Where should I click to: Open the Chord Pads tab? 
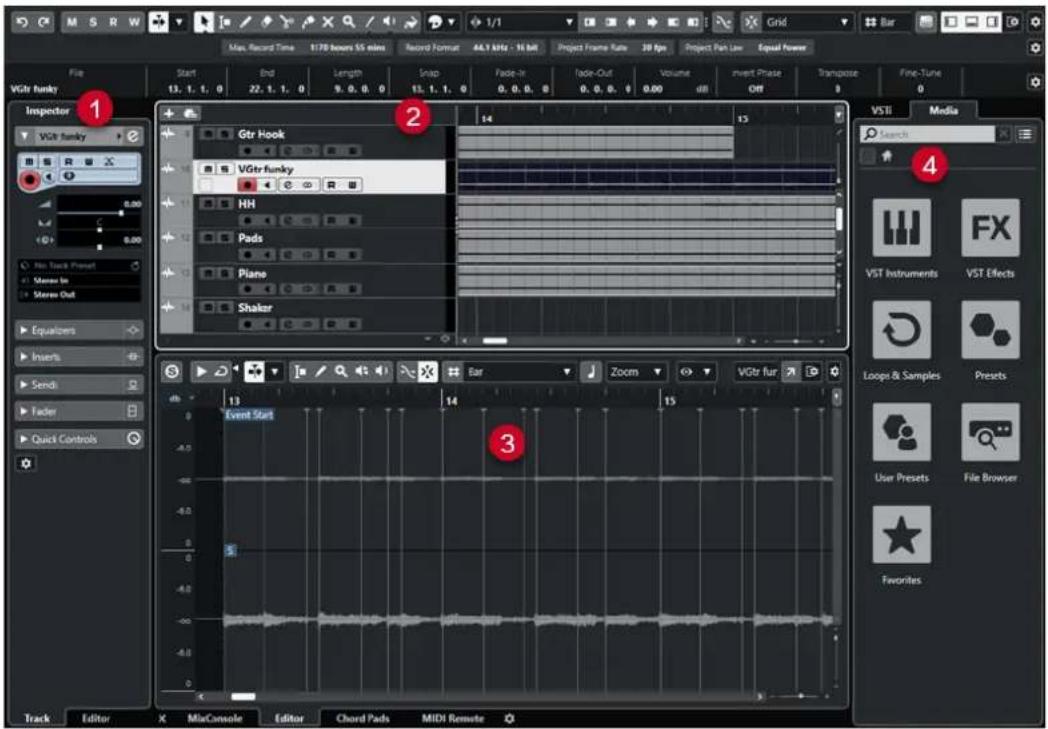(x=362, y=718)
